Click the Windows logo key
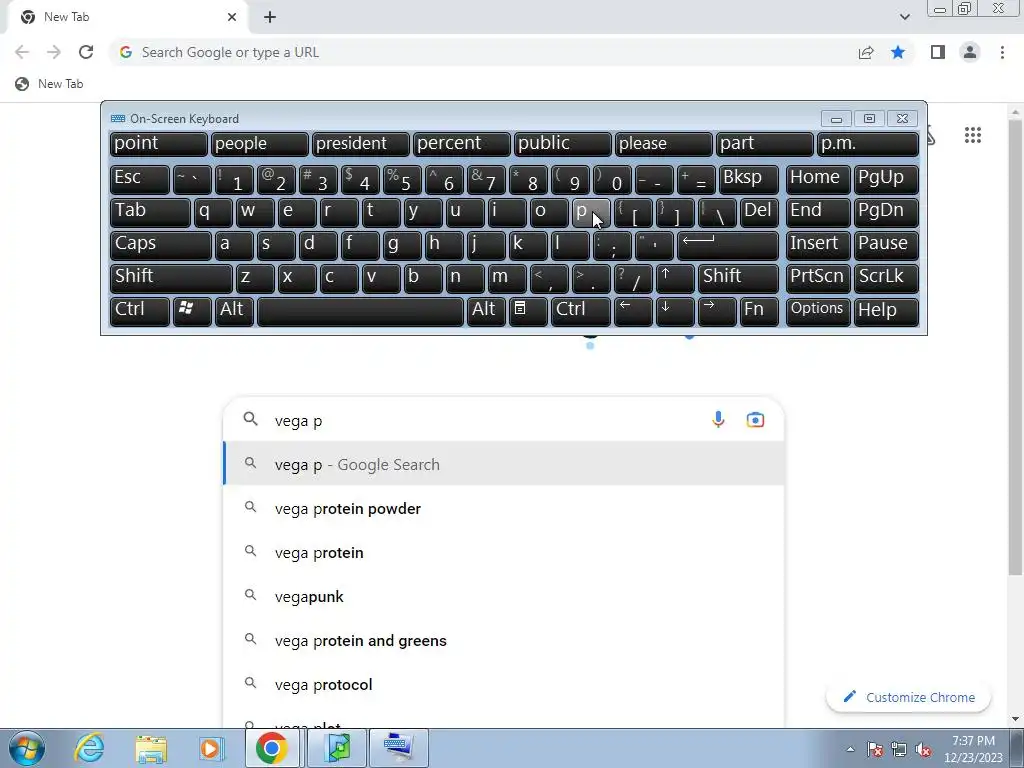This screenshot has height=768, width=1024. (x=192, y=311)
